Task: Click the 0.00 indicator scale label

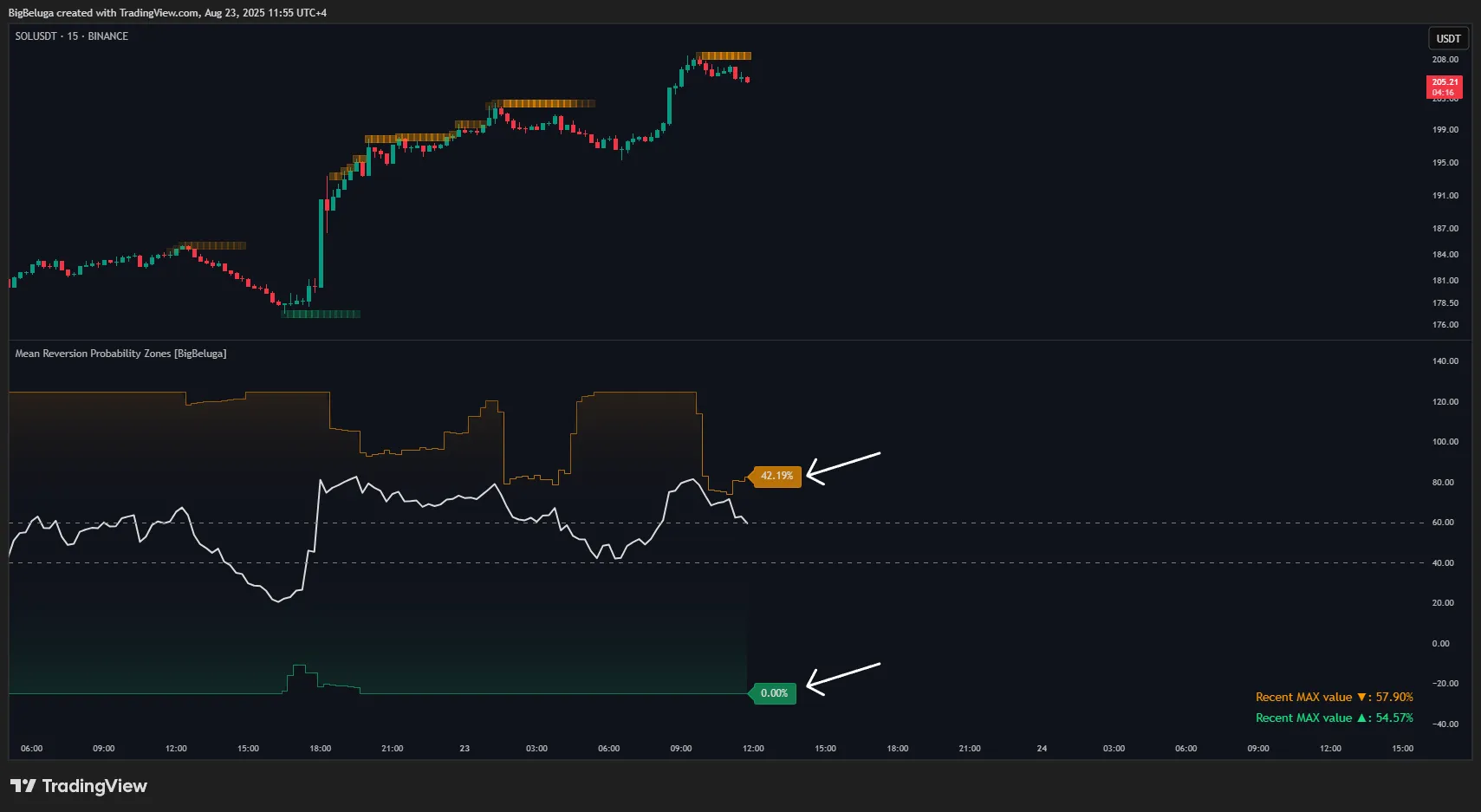Action: pyautogui.click(x=1440, y=644)
